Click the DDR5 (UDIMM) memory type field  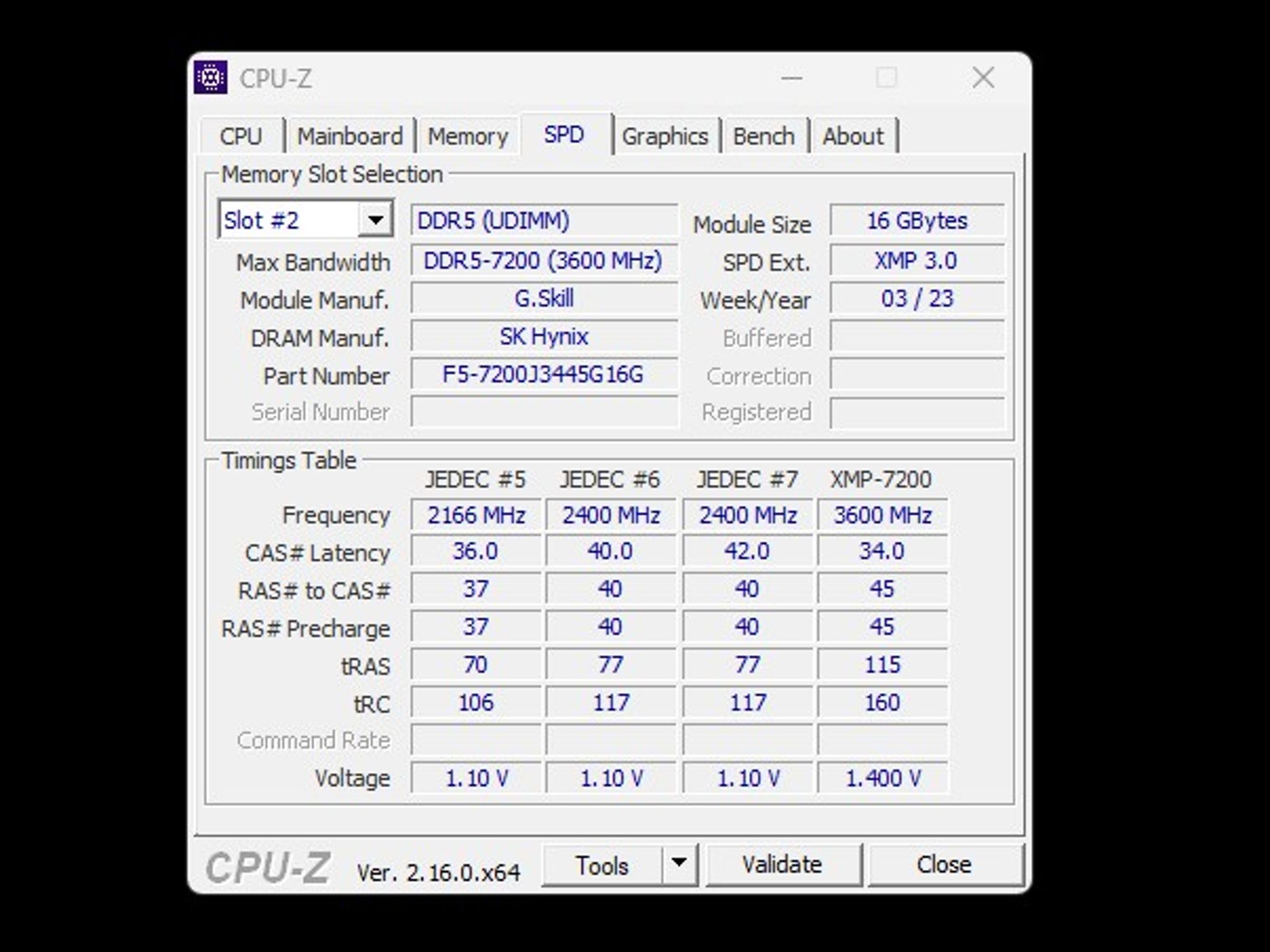coord(544,220)
